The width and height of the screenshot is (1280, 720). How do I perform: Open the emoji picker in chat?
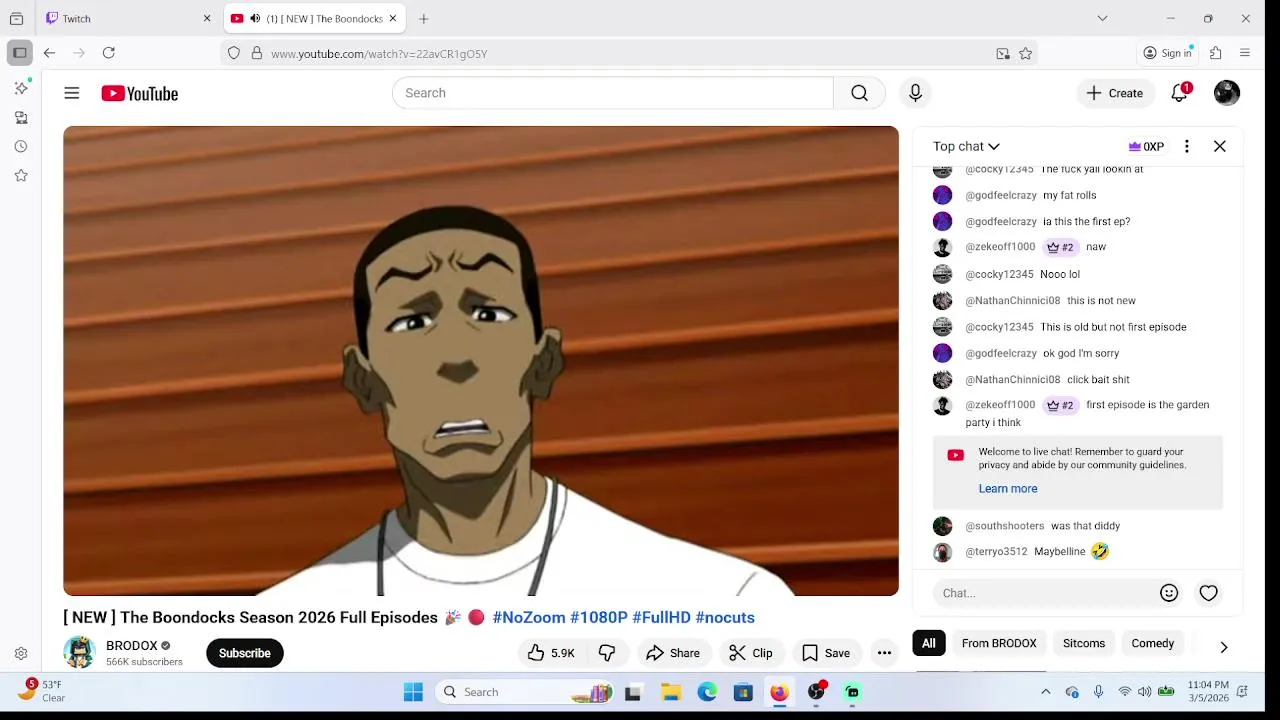[1169, 593]
